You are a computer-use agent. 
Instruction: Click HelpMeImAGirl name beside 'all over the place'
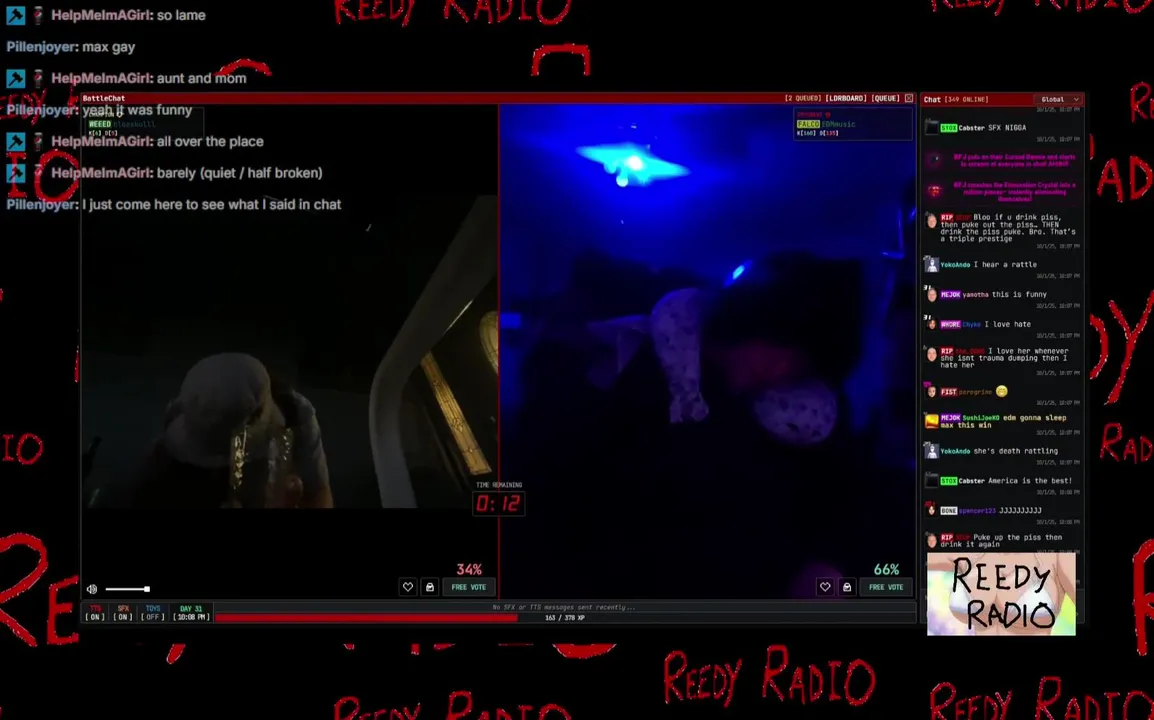(x=100, y=141)
